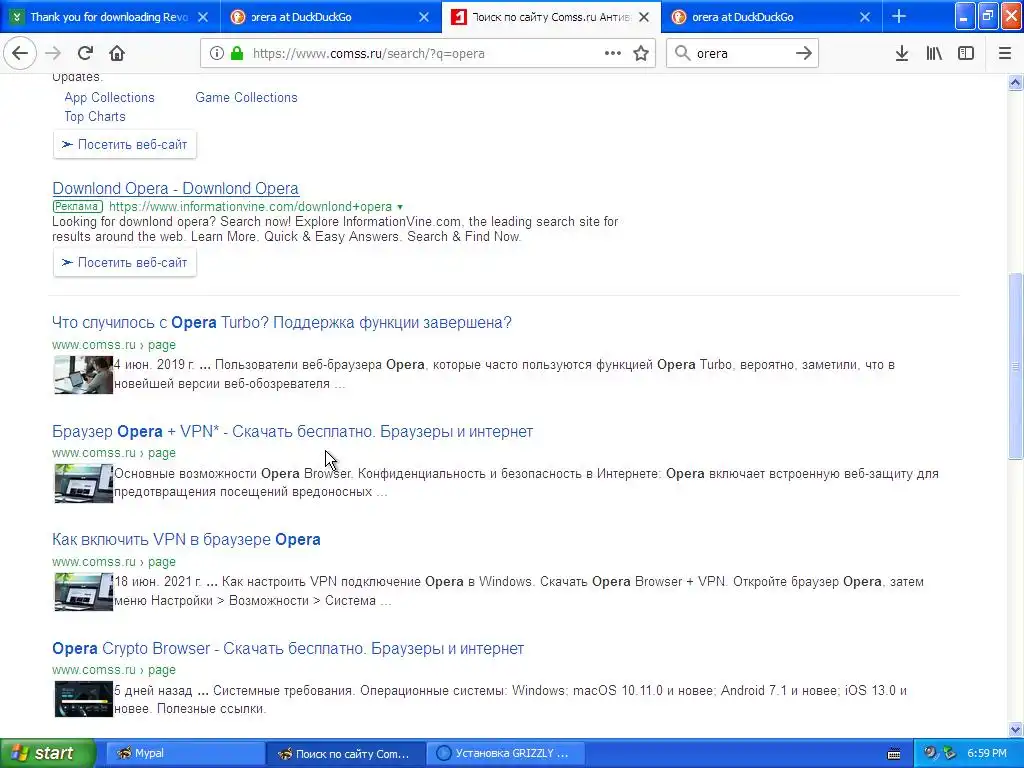This screenshot has height=768, width=1024.
Task: Open Opera Turbo article result
Action: pos(281,323)
